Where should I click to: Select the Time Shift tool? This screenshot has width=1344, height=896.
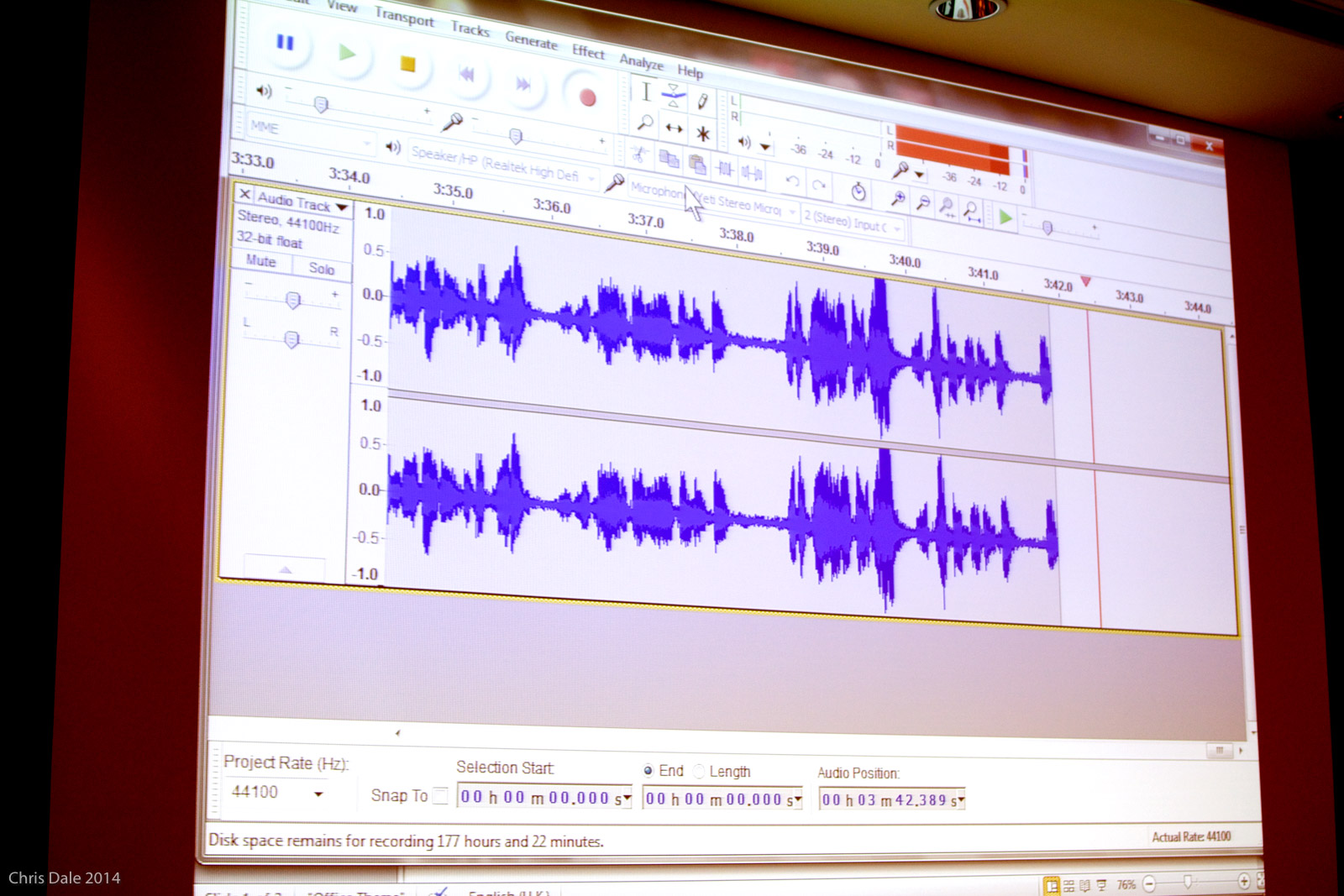(674, 128)
